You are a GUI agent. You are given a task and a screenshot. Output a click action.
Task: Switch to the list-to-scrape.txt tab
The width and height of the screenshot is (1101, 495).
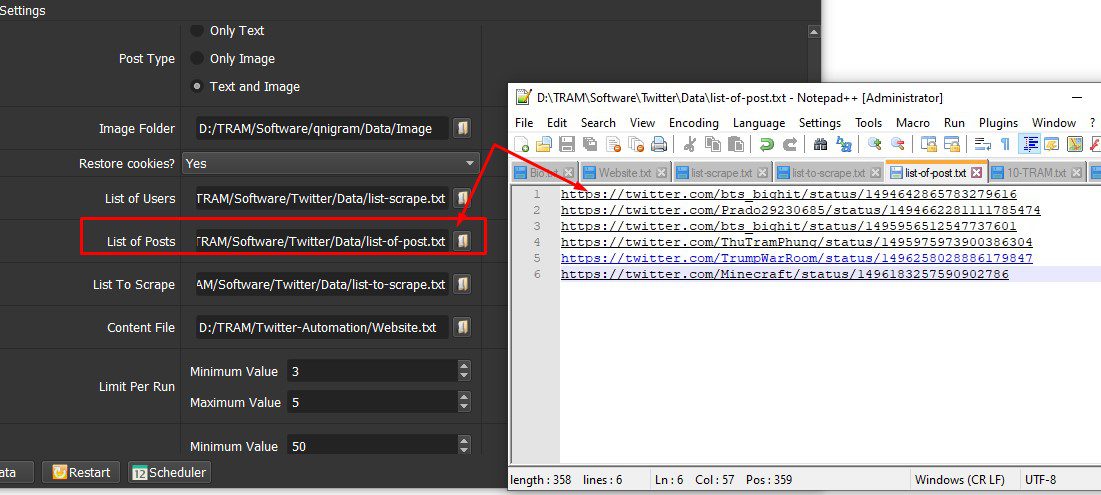point(829,173)
